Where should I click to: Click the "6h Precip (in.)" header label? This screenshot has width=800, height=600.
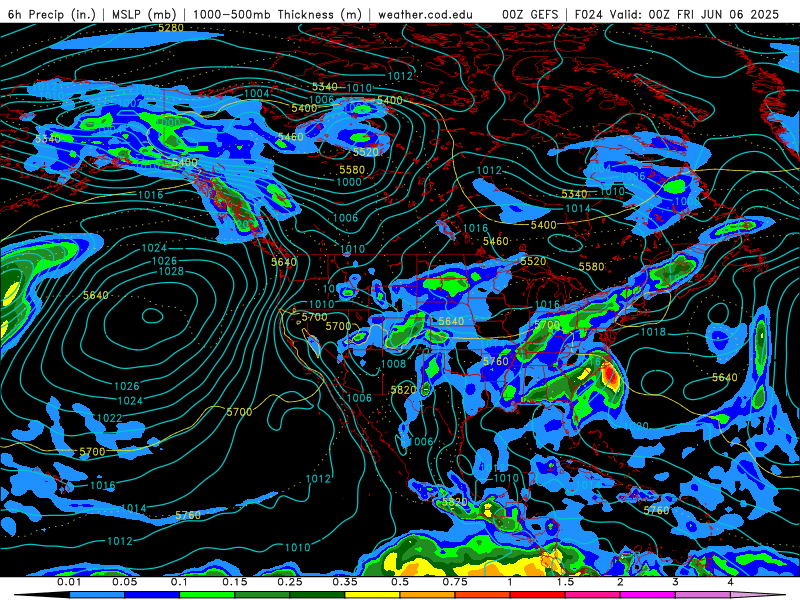pyautogui.click(x=52, y=14)
